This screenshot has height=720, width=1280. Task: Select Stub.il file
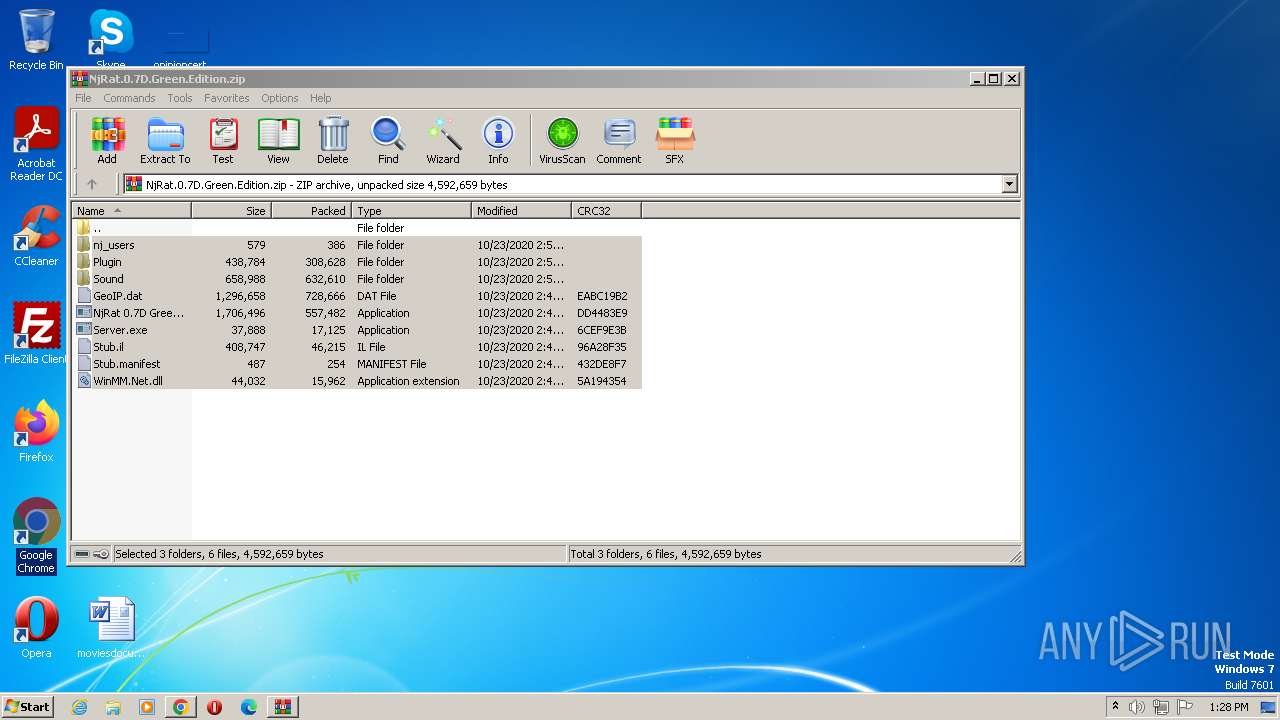pos(357,347)
